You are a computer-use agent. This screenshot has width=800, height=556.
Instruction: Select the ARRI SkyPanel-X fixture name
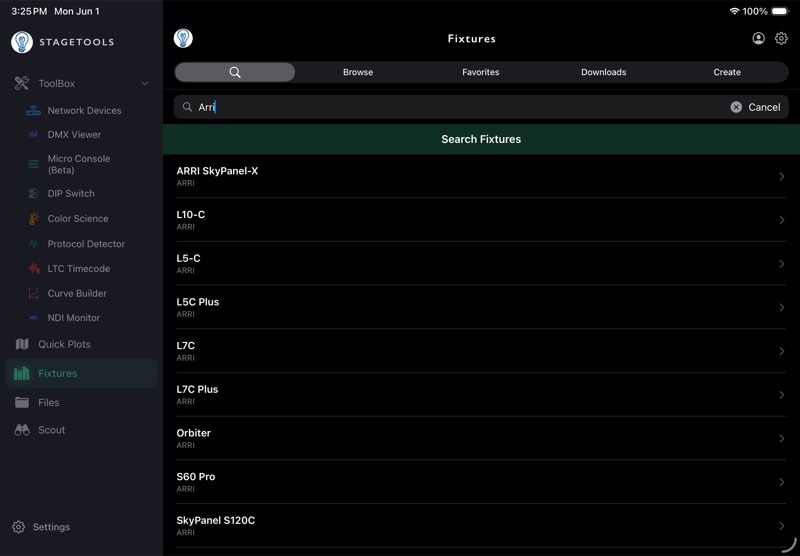click(217, 171)
